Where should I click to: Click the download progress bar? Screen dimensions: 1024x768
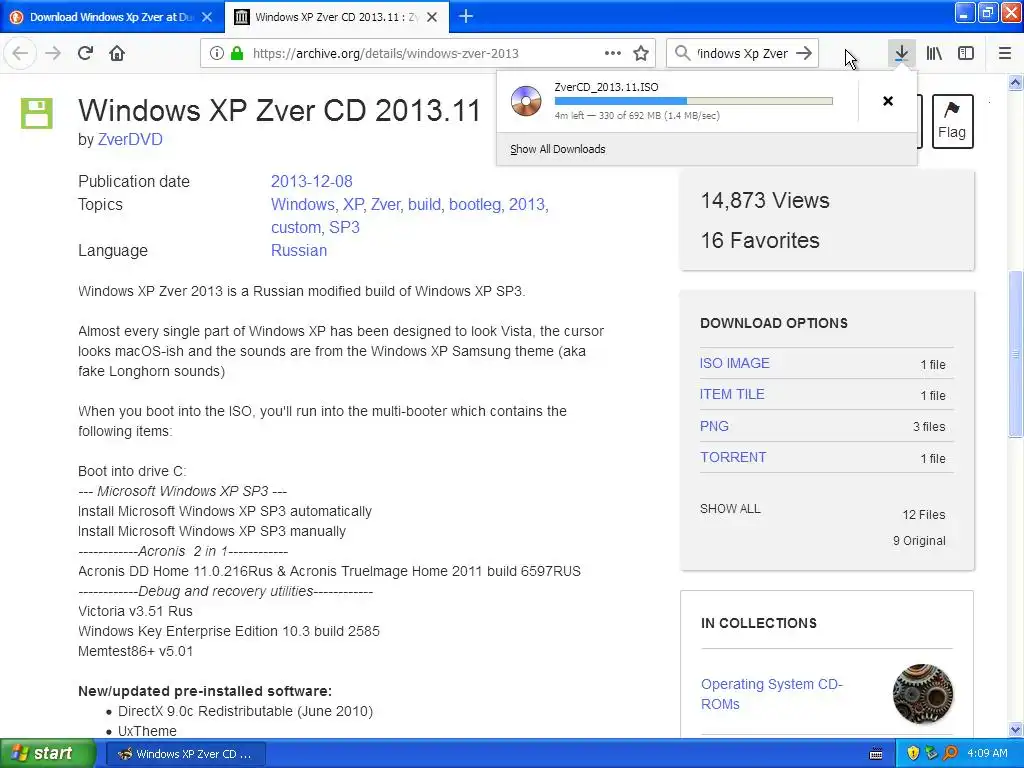(694, 101)
